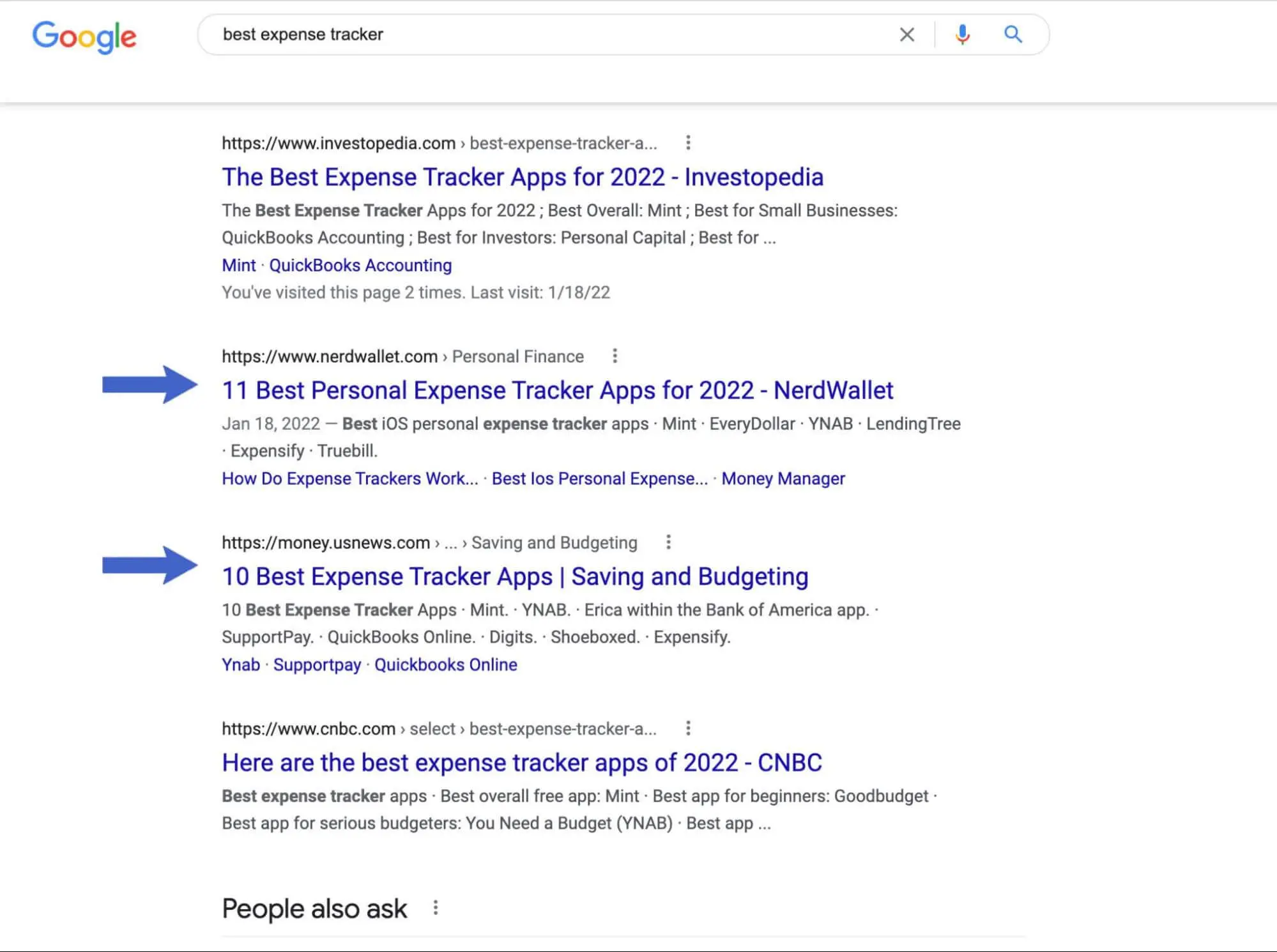The image size is (1277, 952).
Task: Start voice search with microphone icon
Action: click(x=962, y=35)
